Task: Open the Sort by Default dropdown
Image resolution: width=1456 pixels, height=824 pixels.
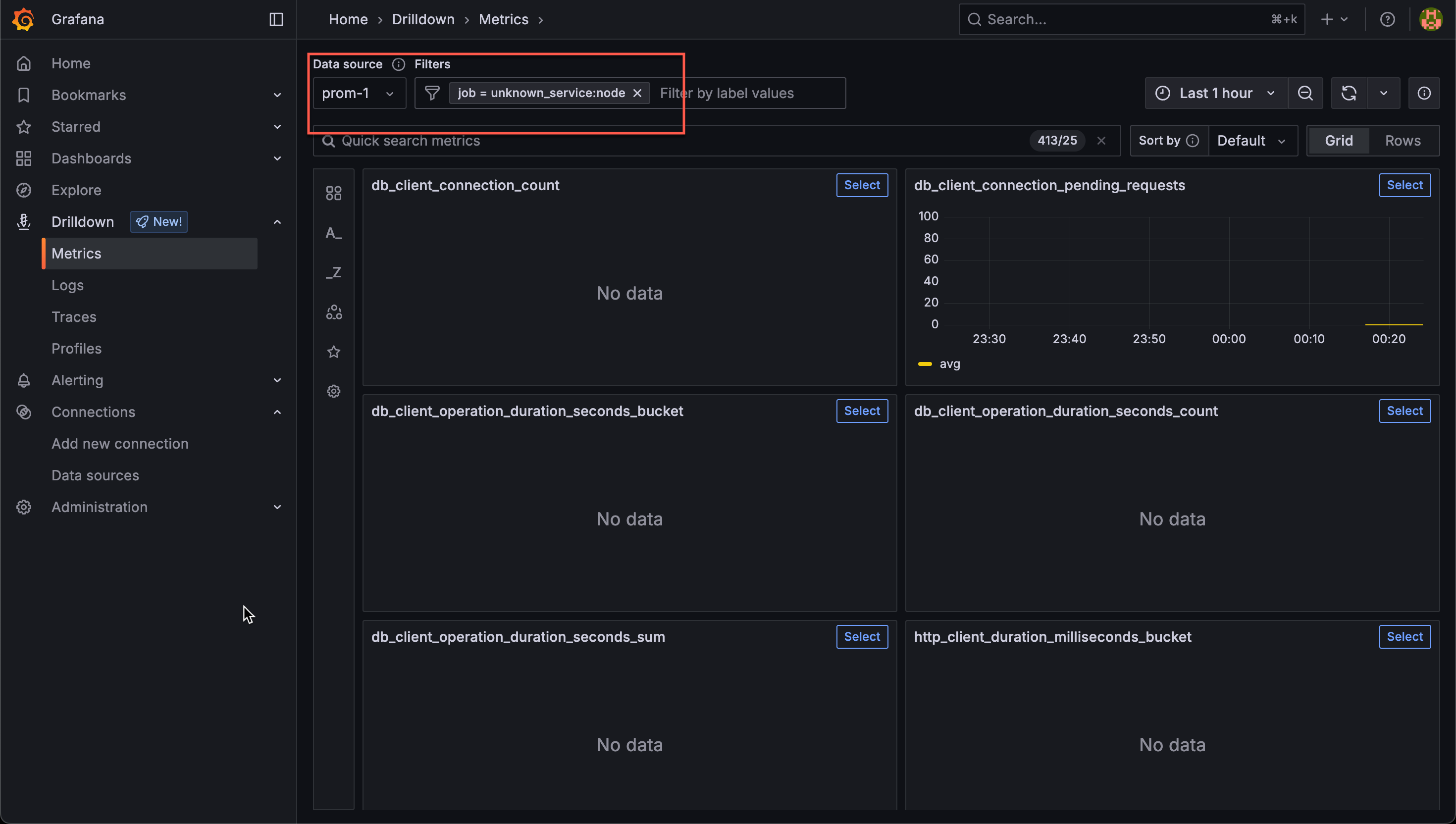Action: (x=1252, y=140)
